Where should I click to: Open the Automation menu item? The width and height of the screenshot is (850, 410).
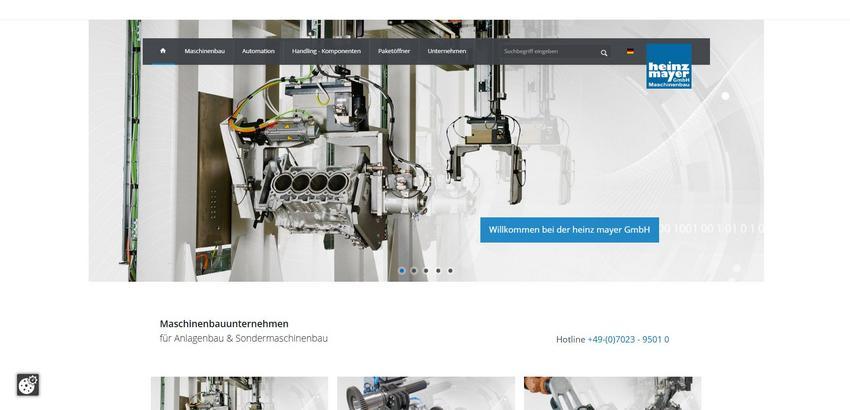(258, 51)
